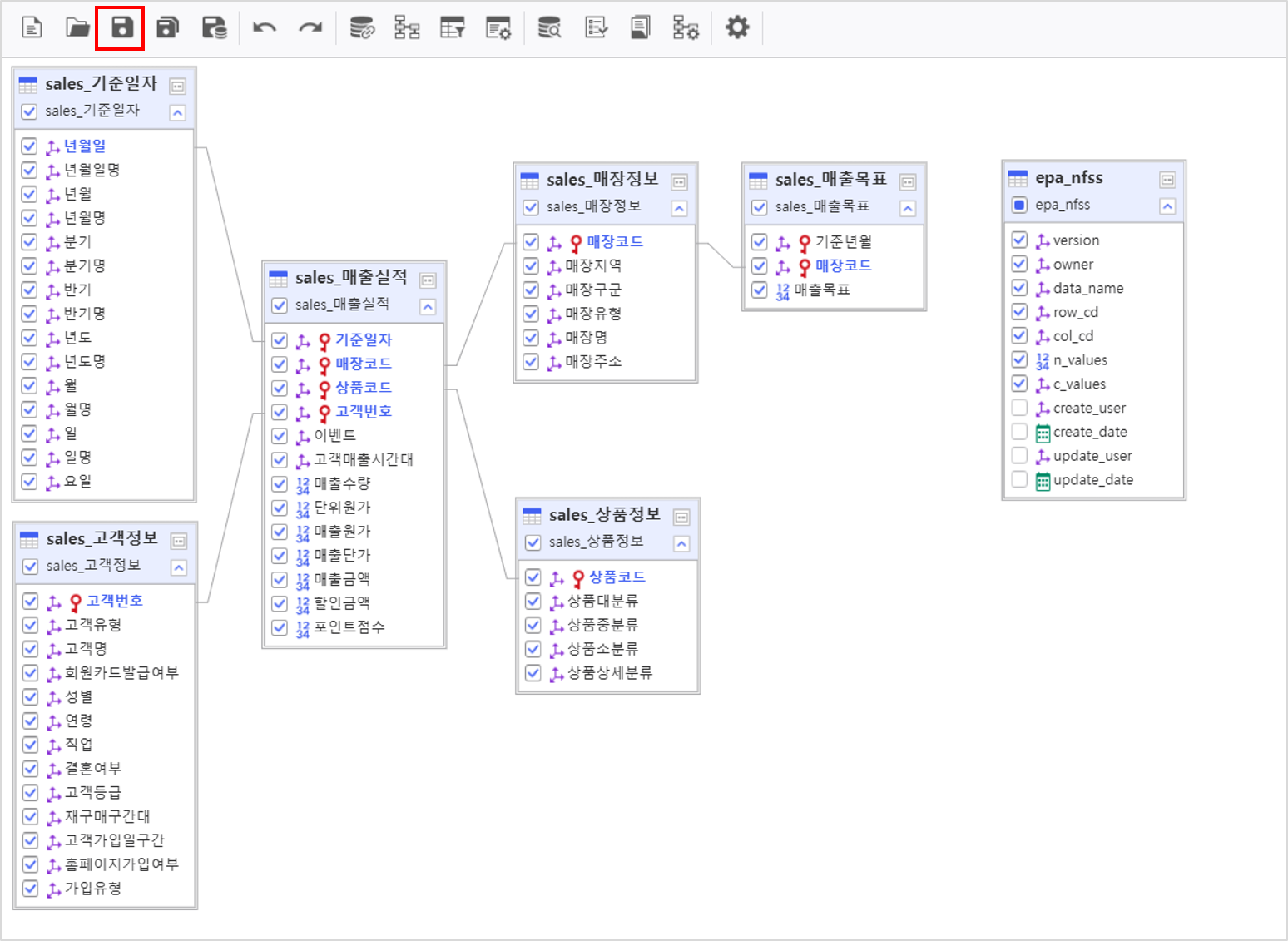Open the table settings window-gear icon
The height and width of the screenshot is (941, 1288).
coord(498,27)
